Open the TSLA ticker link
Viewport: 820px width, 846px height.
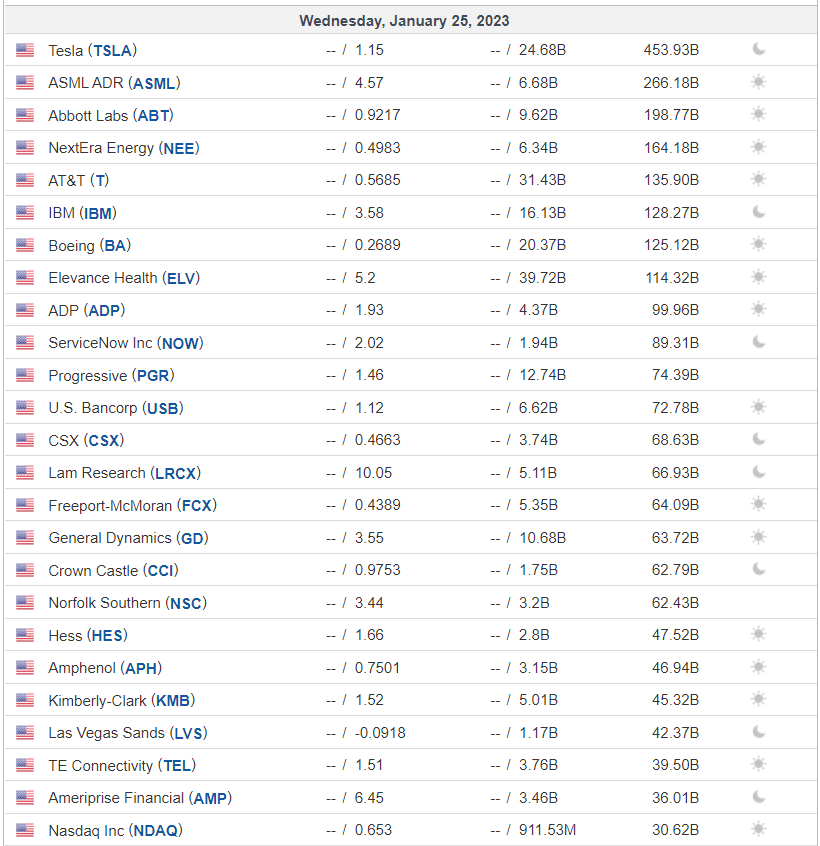pos(112,51)
